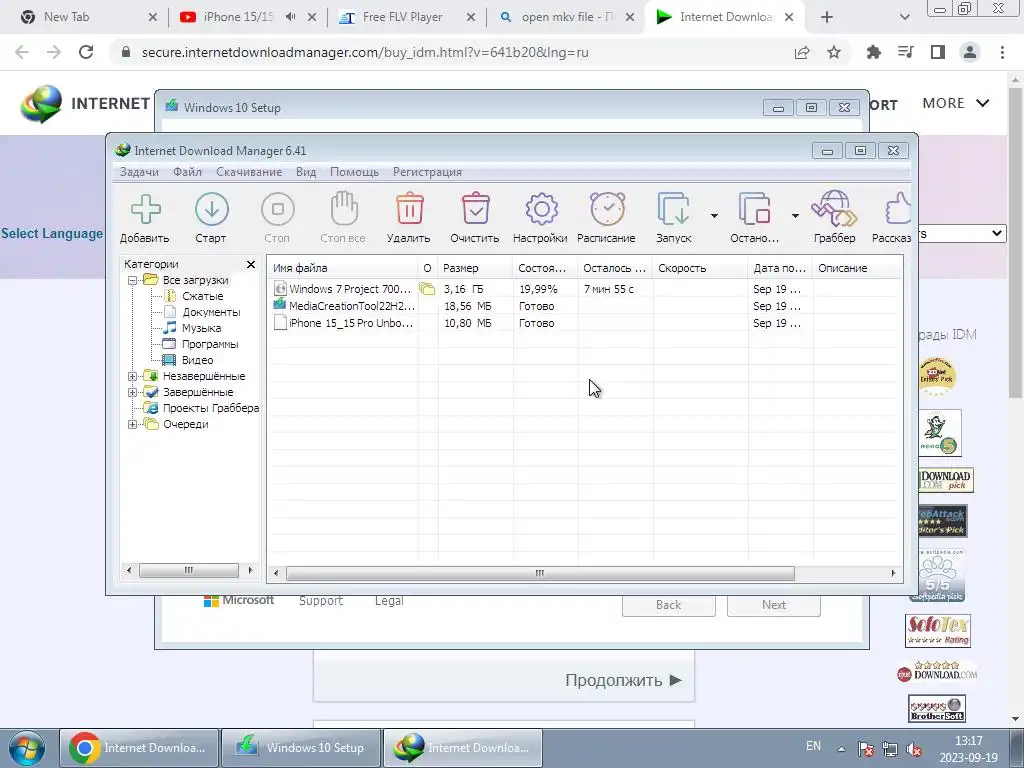The height and width of the screenshot is (768, 1024).
Task: Select the Документы category
Action: point(211,312)
